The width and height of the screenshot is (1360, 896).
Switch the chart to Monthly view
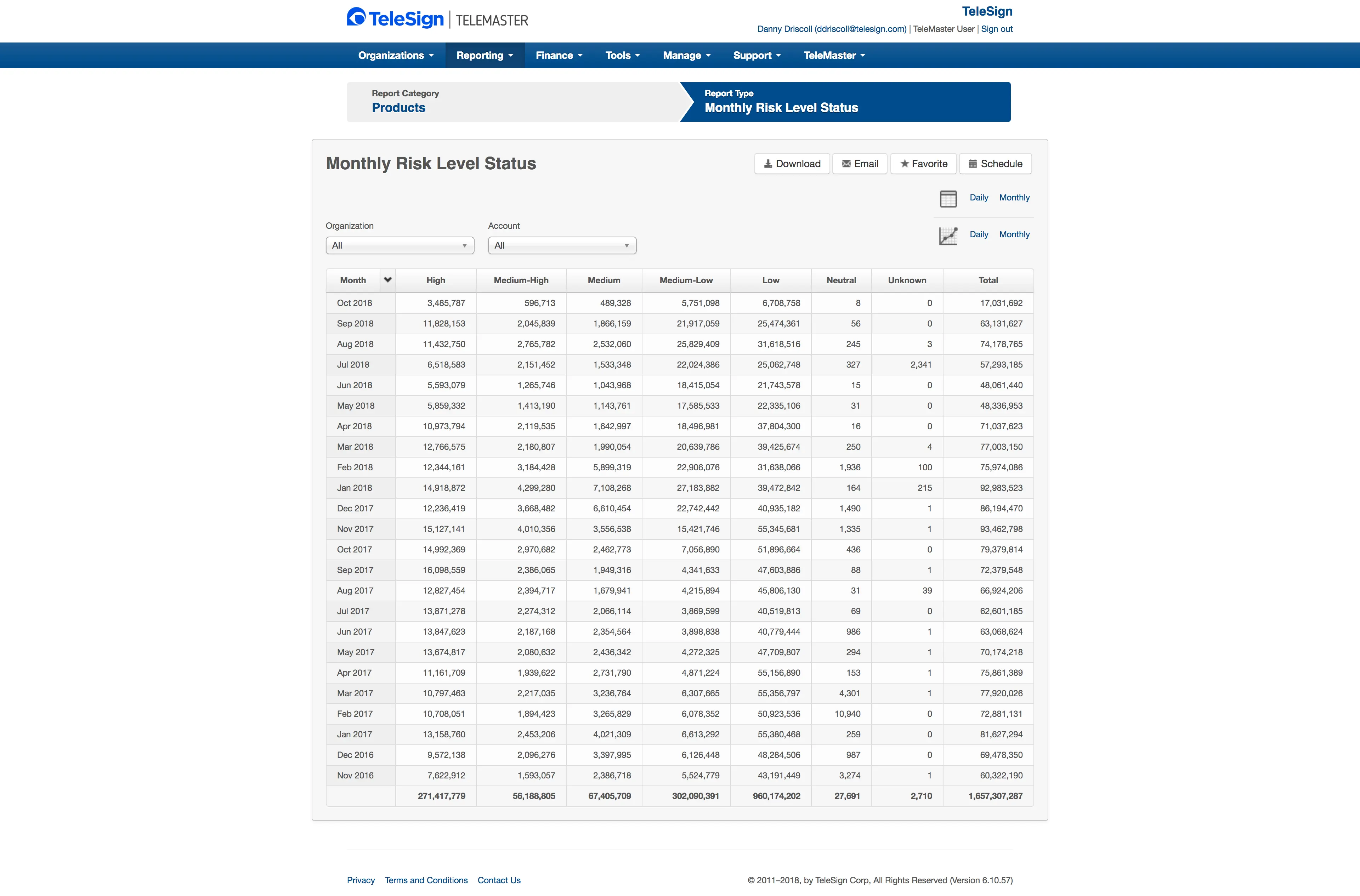[x=1014, y=234]
